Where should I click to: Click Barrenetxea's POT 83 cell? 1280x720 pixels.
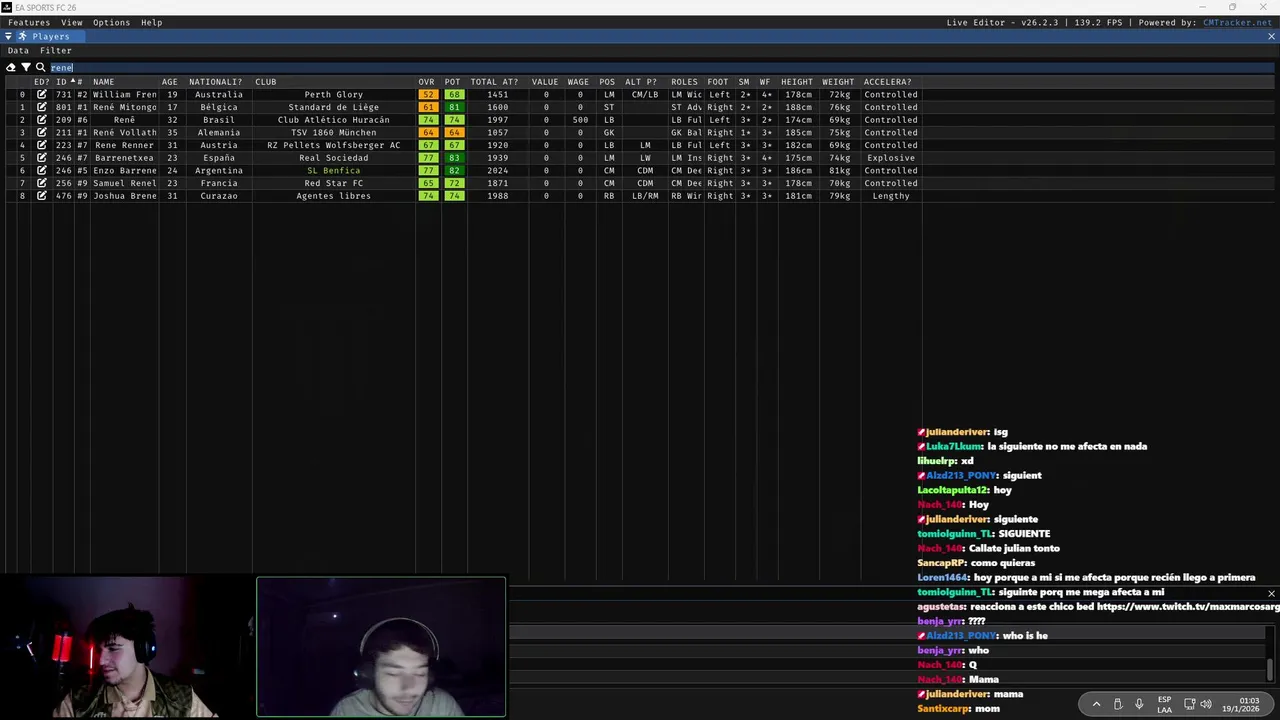click(x=454, y=158)
